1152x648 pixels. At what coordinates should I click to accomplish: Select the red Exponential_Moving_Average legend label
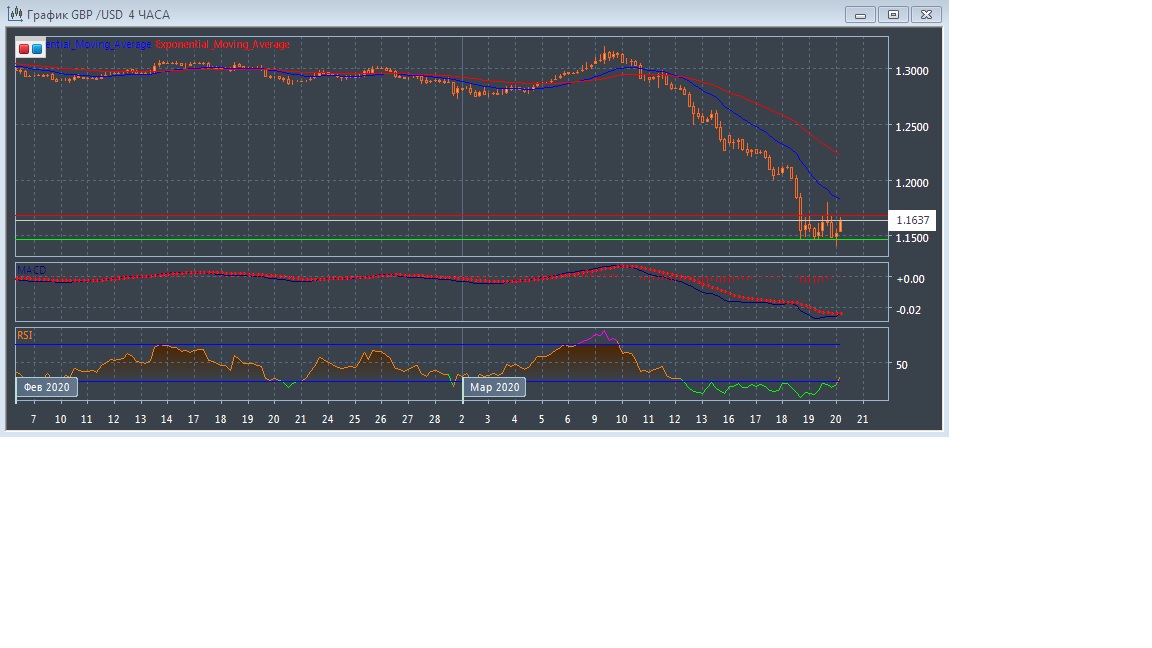(222, 45)
